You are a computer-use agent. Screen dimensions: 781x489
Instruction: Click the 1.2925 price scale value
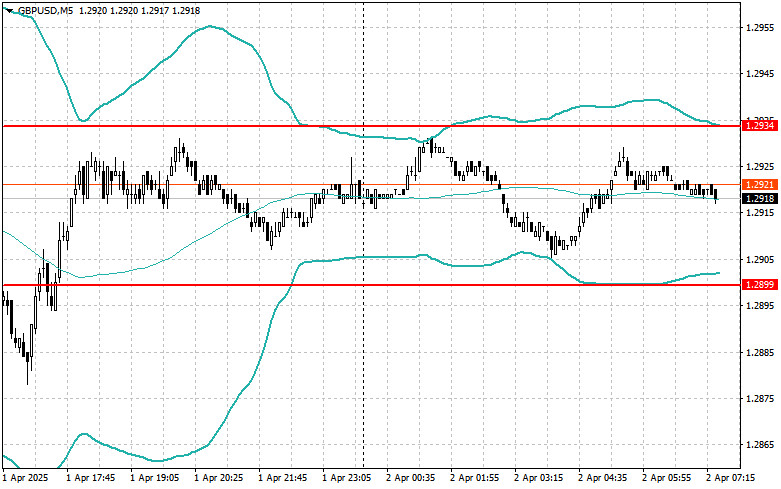(x=761, y=166)
